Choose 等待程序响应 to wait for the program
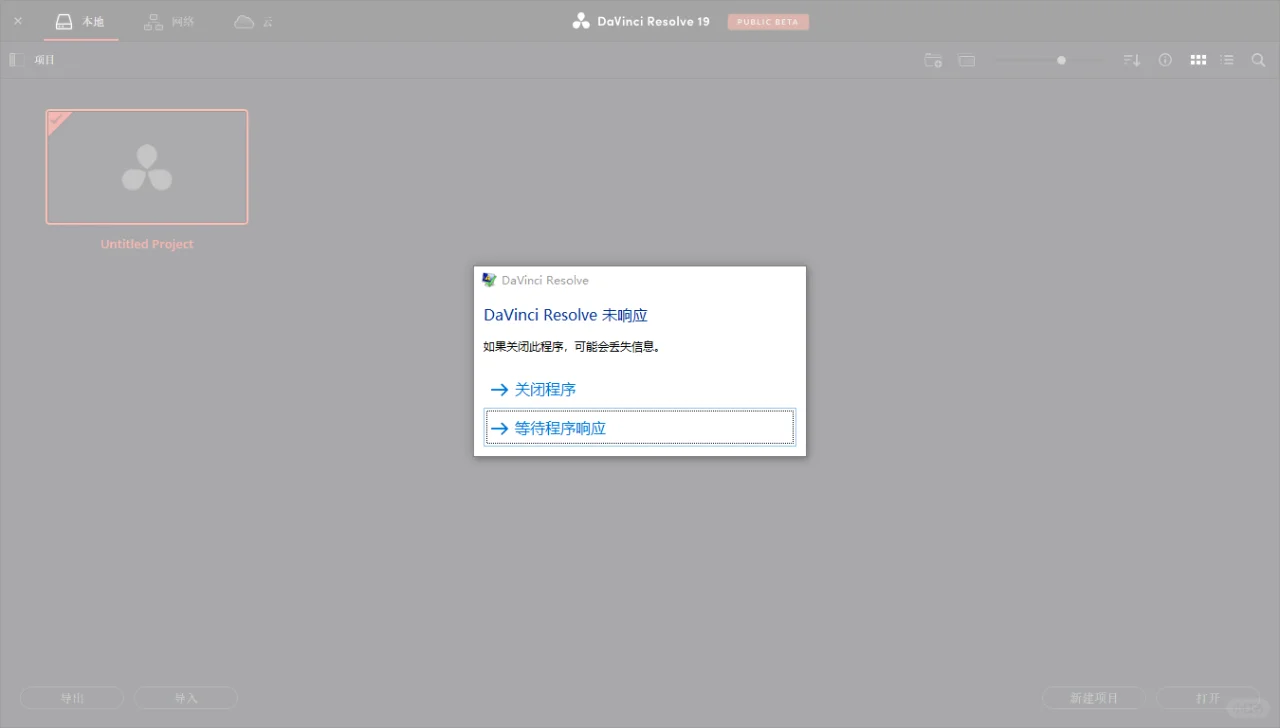 [640, 428]
